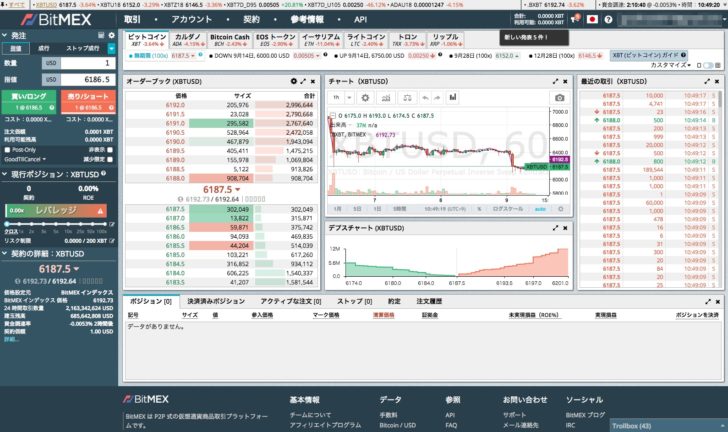Click the 数量 quantity input field
The height and width of the screenshot is (432, 728).
coord(87,63)
